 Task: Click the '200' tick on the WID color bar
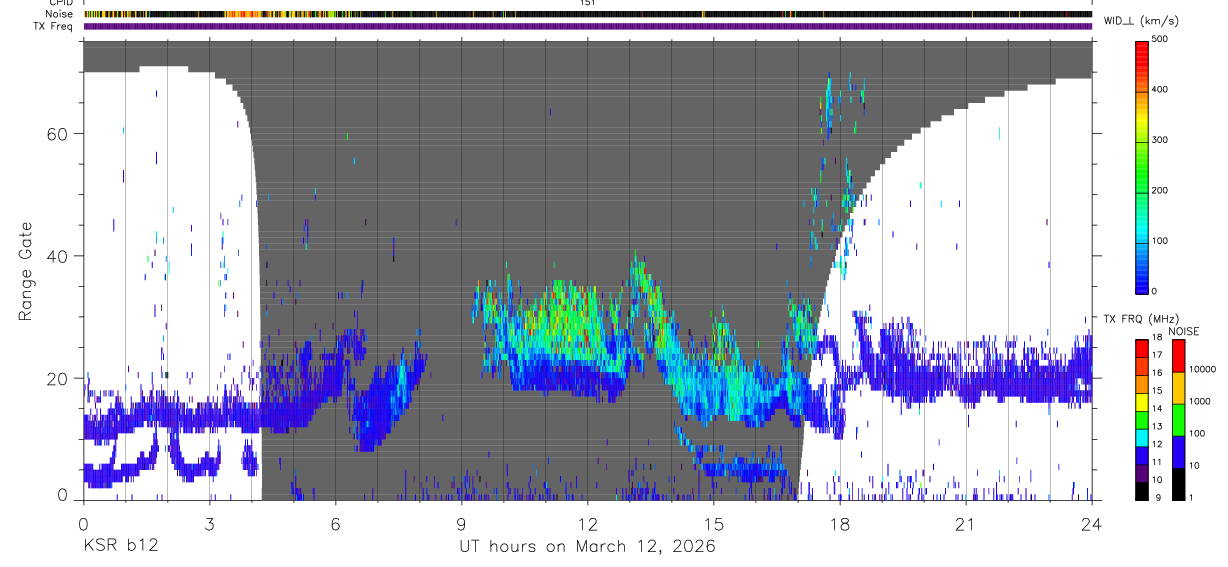1160,190
